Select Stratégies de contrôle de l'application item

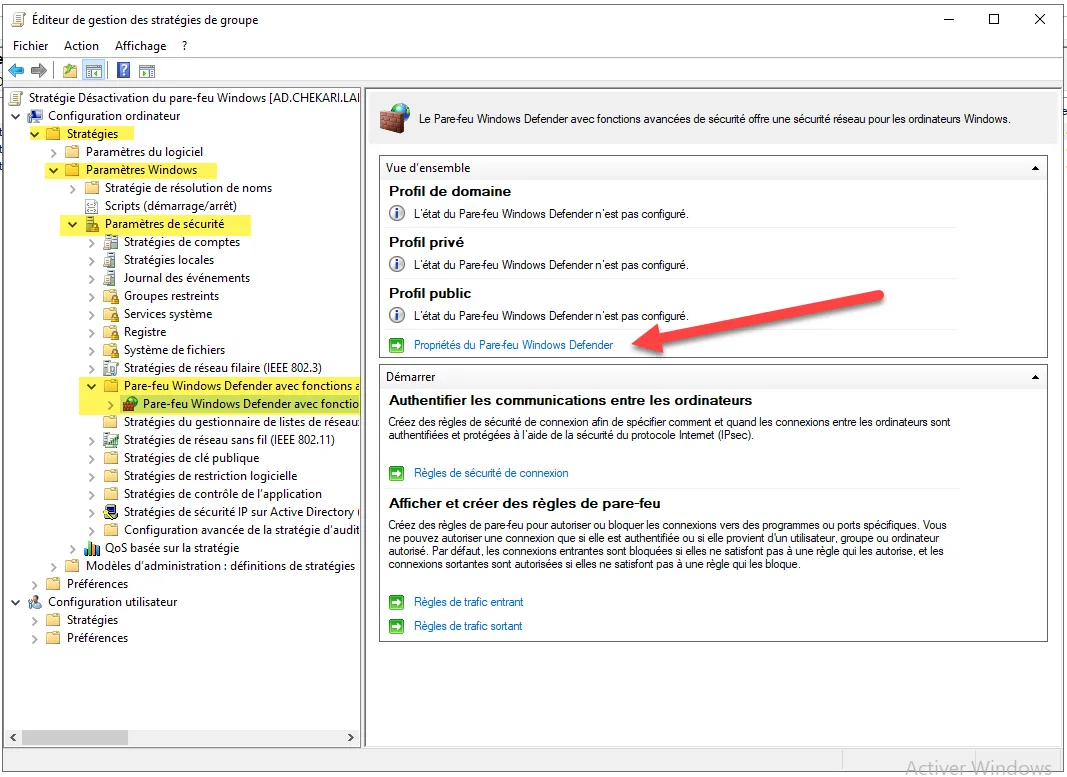pos(223,494)
